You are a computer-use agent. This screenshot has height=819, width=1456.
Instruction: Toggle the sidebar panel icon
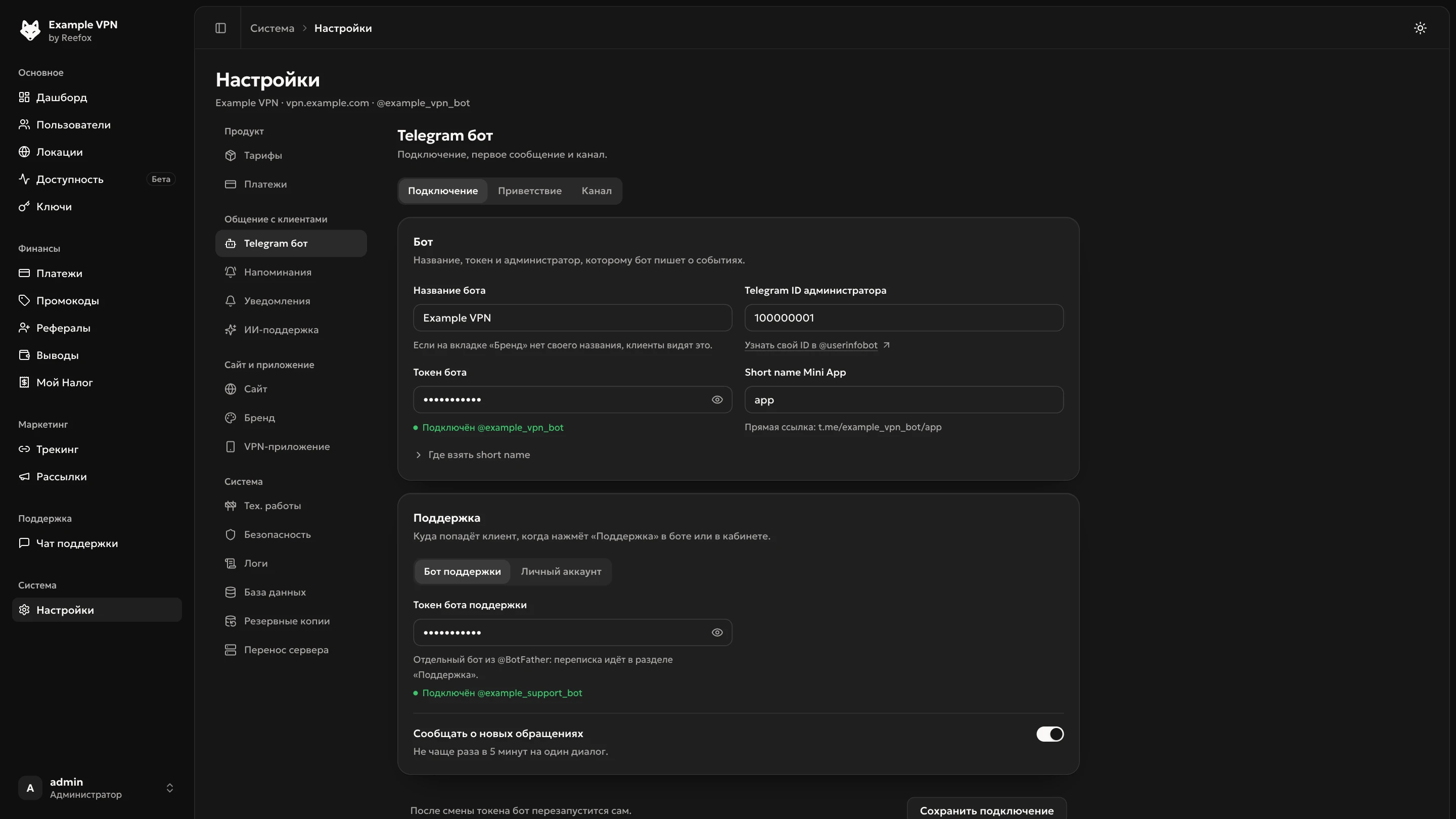(220, 28)
